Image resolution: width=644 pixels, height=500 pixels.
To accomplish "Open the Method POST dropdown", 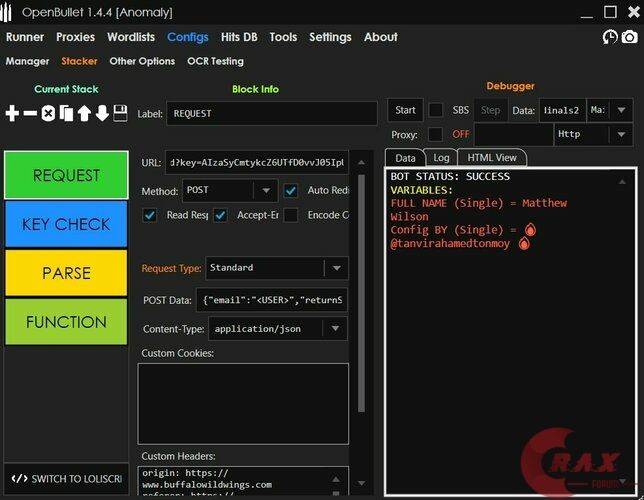I will click(x=230, y=191).
